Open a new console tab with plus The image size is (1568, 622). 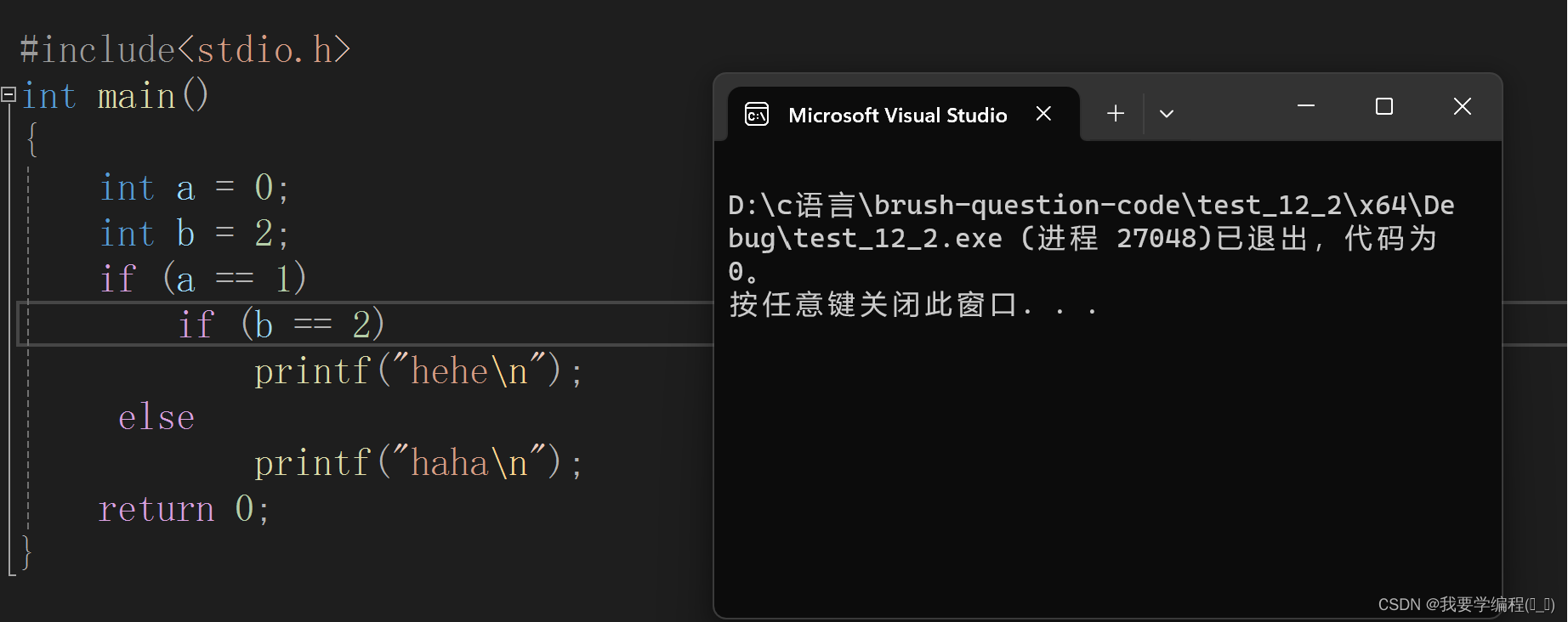click(x=1116, y=113)
